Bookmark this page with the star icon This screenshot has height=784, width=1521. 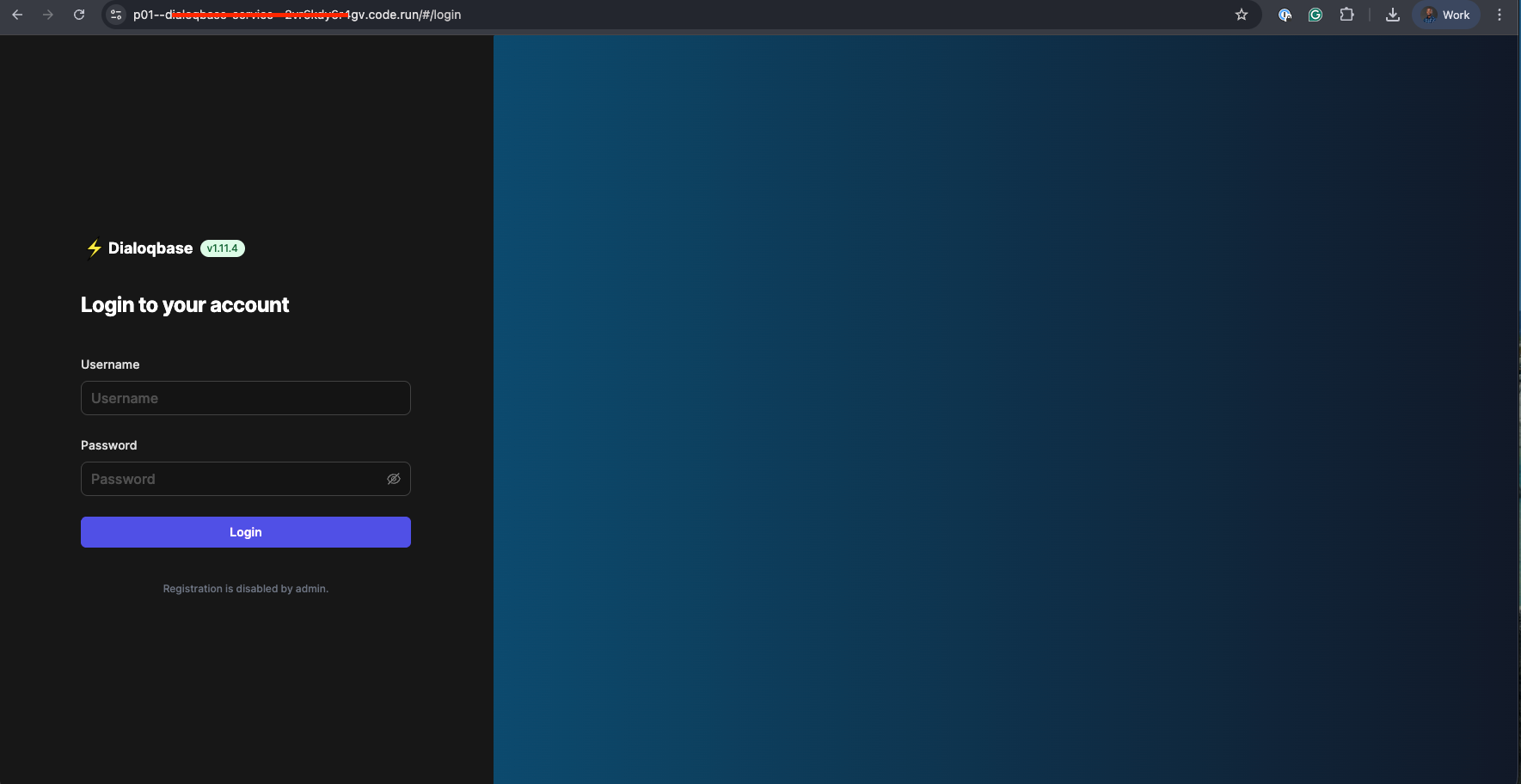coord(1241,15)
